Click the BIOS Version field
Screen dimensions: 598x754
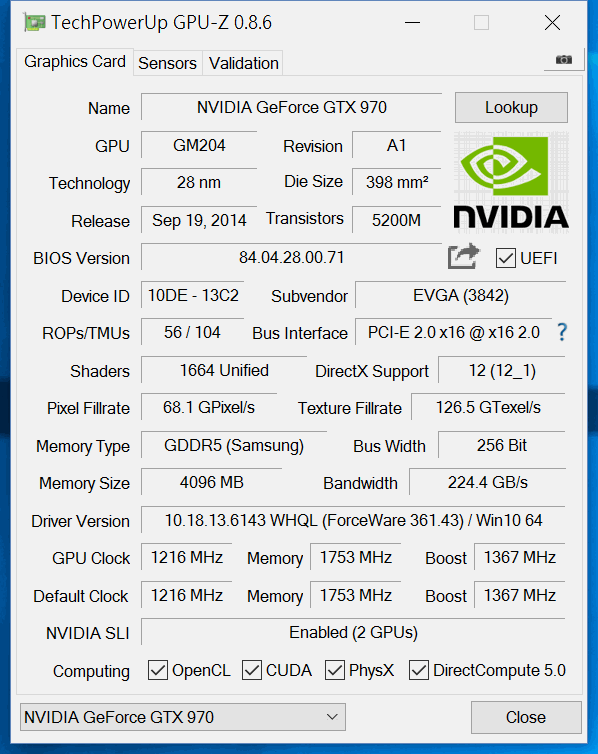(x=291, y=257)
